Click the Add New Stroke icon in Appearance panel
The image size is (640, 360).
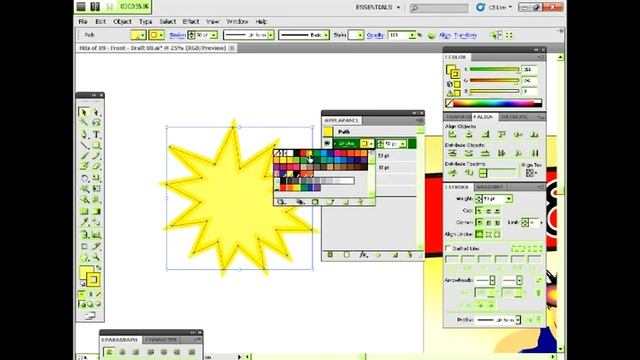pos(330,255)
